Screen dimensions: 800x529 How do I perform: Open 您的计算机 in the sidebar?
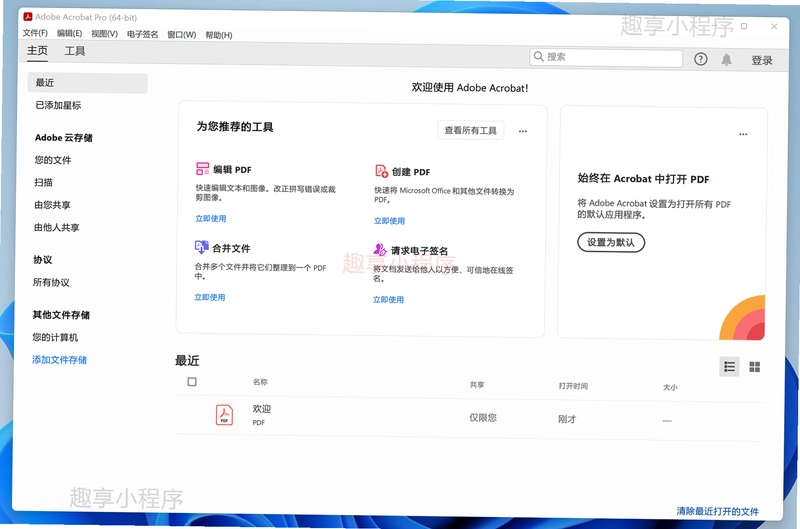click(55, 337)
